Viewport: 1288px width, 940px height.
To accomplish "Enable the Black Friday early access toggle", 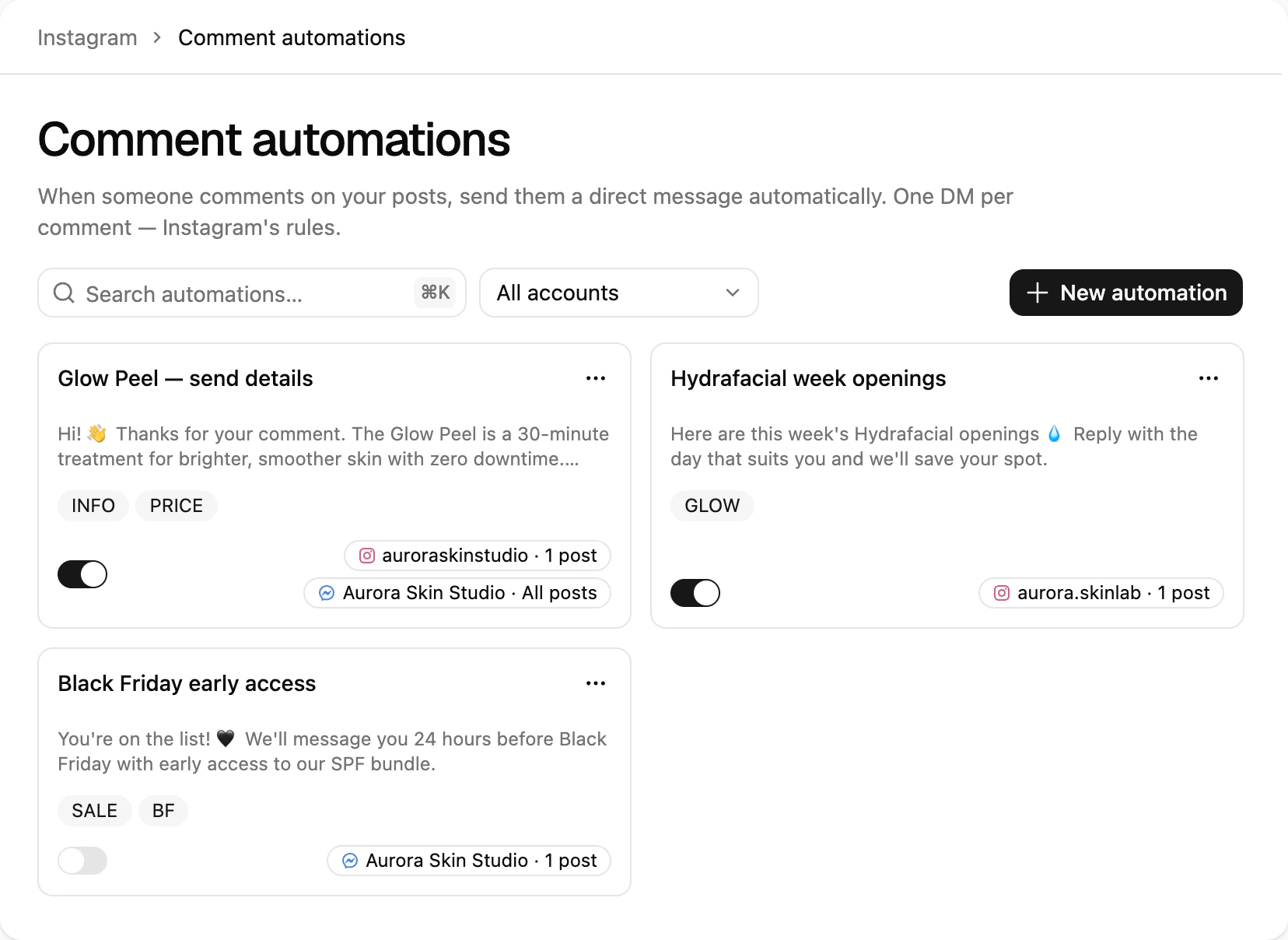I will pyautogui.click(x=82, y=861).
